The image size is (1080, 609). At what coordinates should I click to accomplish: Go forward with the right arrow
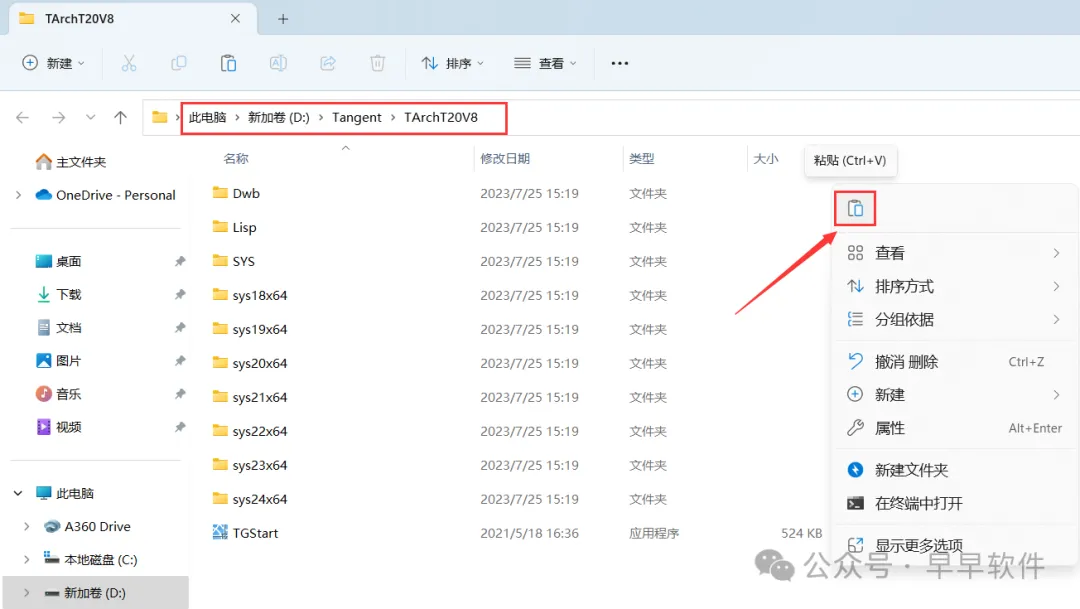click(59, 118)
